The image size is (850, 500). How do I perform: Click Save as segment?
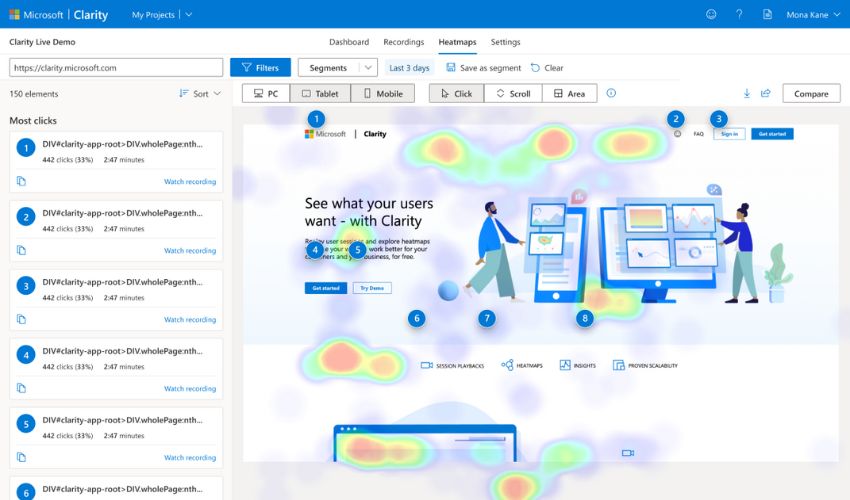click(484, 68)
